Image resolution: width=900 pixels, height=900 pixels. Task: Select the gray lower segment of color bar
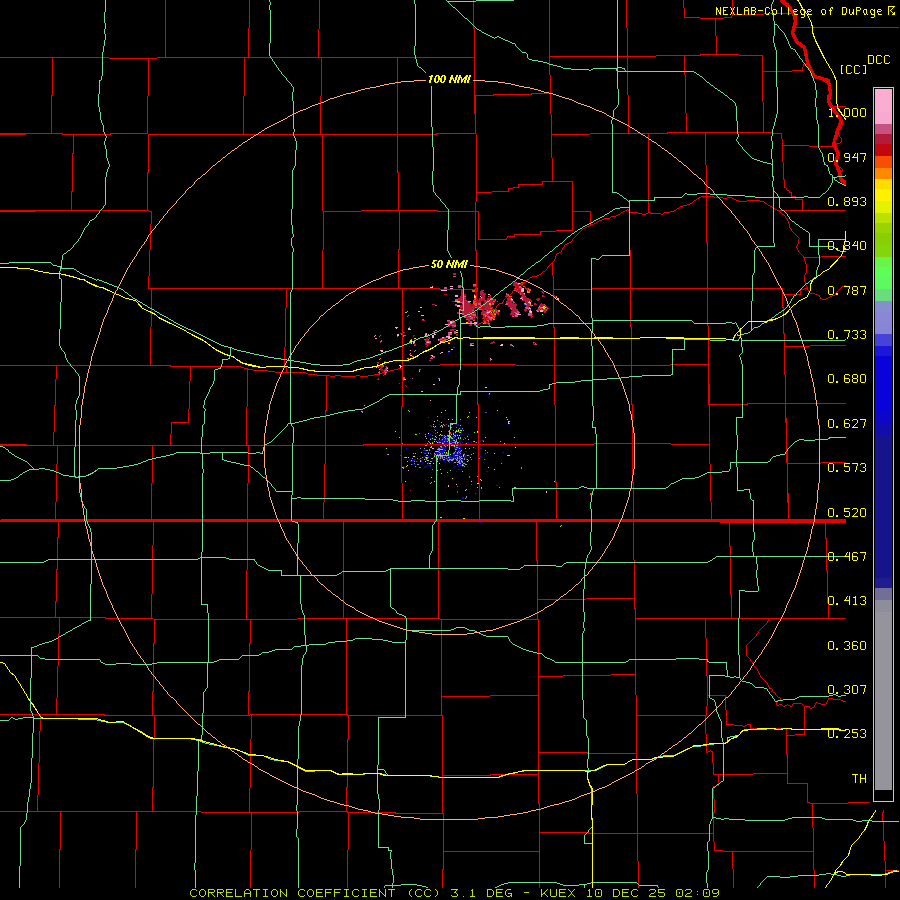click(883, 695)
